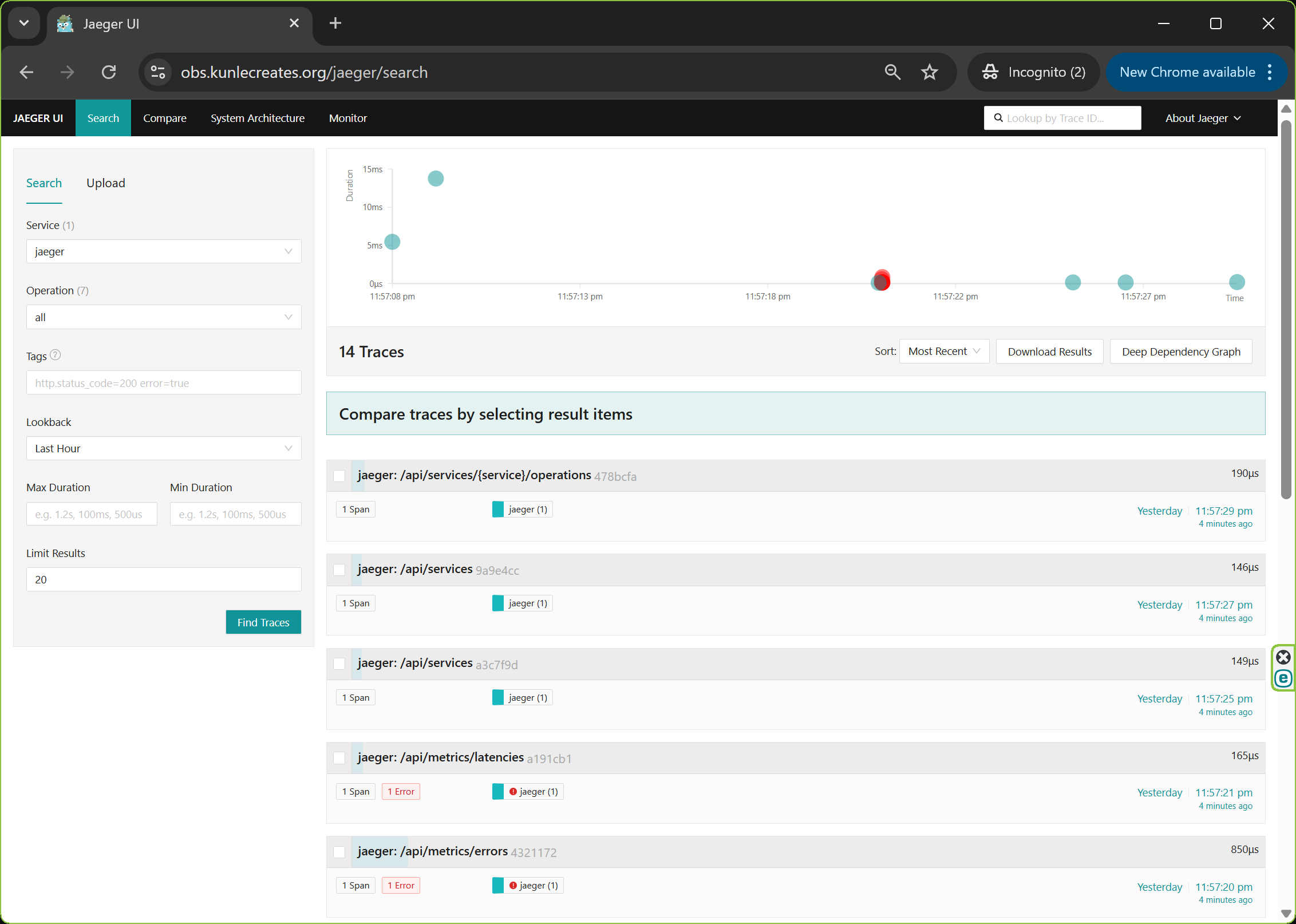This screenshot has height=924, width=1296.
Task: Click the Tags help question-mark icon
Action: 56,355
